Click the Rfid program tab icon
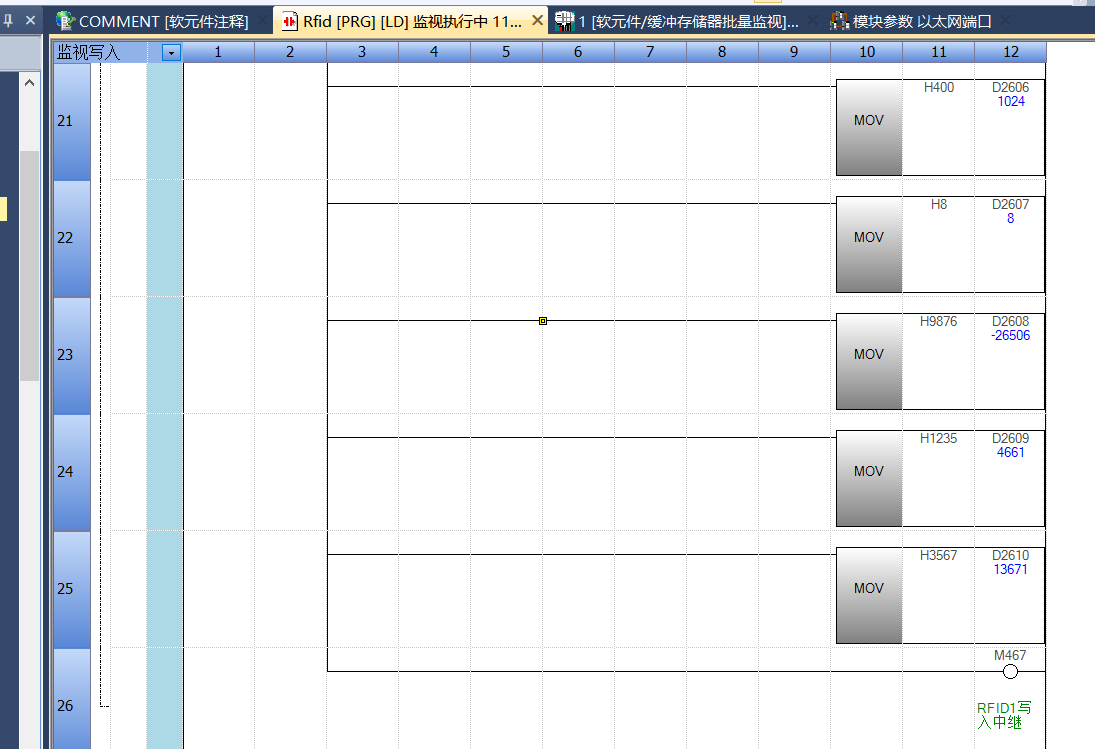The image size is (1095, 749). tap(290, 21)
